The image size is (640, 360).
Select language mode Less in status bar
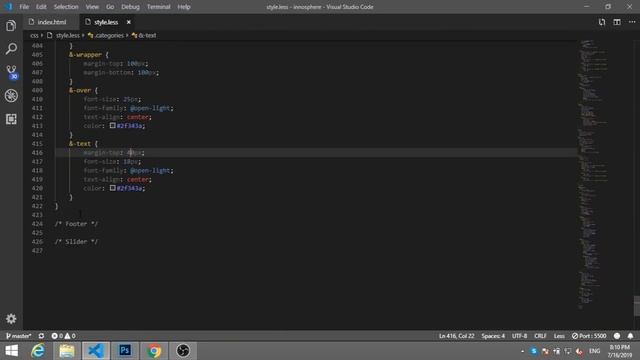click(559, 336)
